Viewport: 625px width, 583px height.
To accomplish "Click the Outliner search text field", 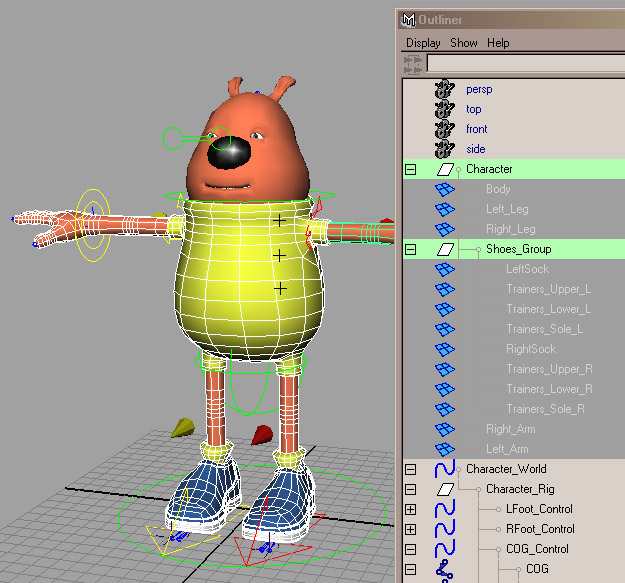I will pos(525,63).
